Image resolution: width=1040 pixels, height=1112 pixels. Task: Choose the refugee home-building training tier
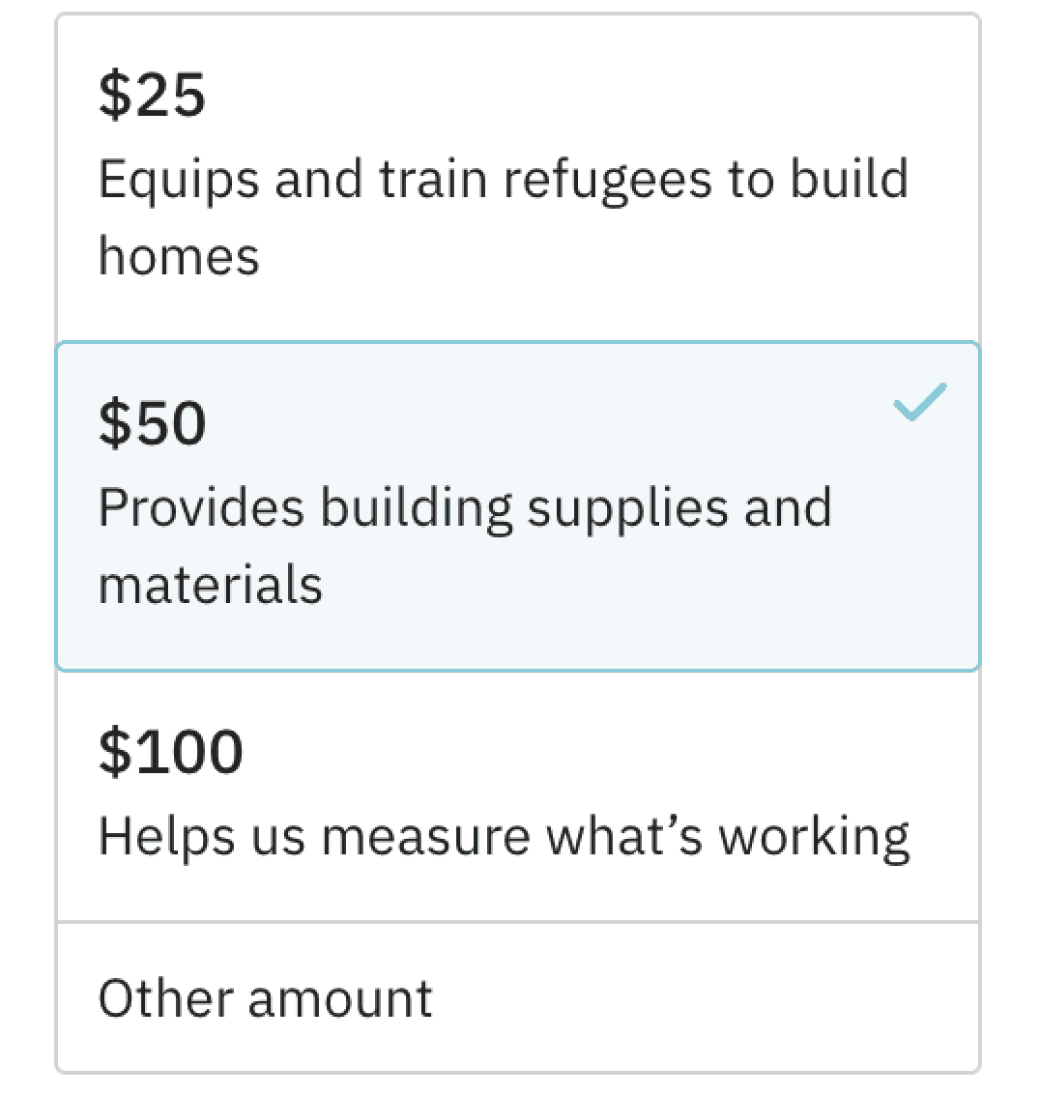518,178
